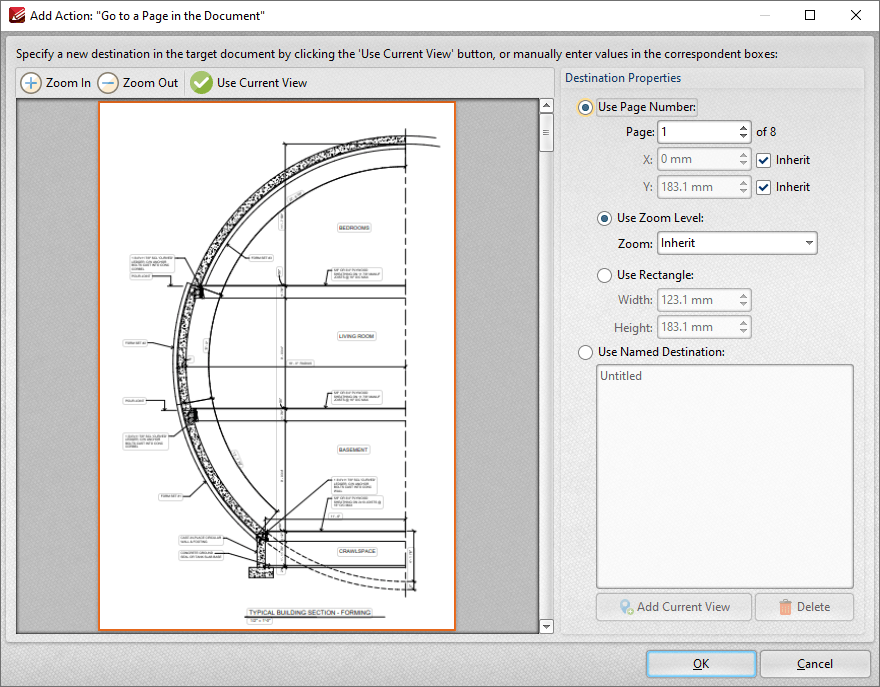The height and width of the screenshot is (687, 880).
Task: Click the Y value down stepper arrow
Action: pyautogui.click(x=743, y=191)
